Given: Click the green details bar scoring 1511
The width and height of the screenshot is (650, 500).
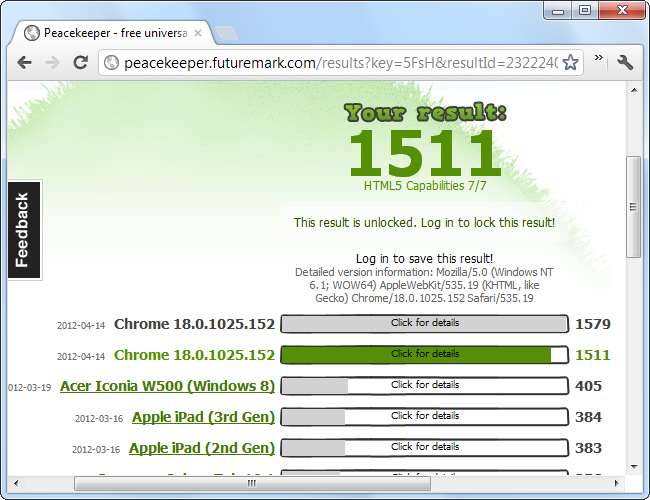Looking at the screenshot, I should (424, 354).
